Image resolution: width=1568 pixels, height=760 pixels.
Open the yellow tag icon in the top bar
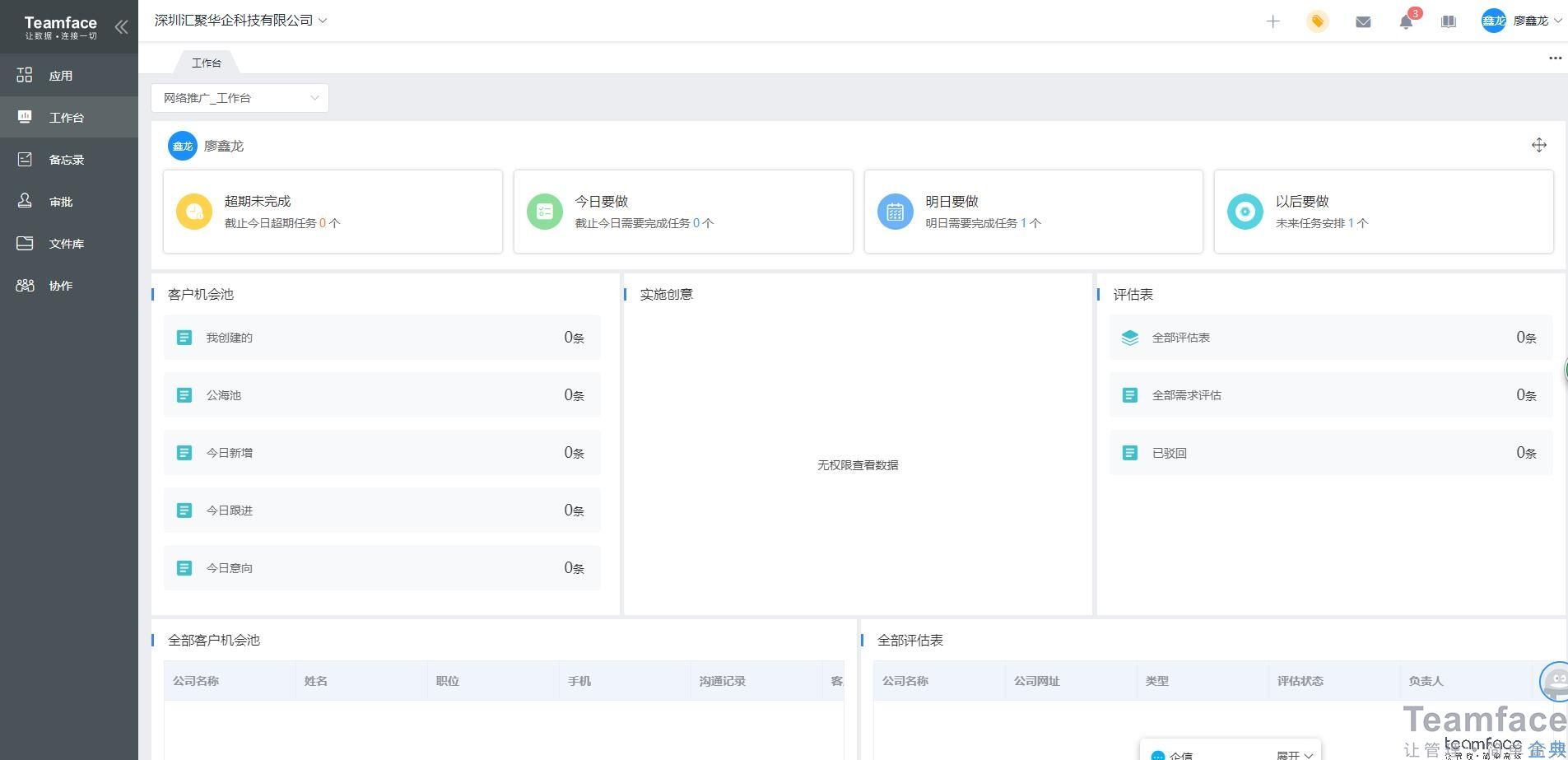(1317, 21)
